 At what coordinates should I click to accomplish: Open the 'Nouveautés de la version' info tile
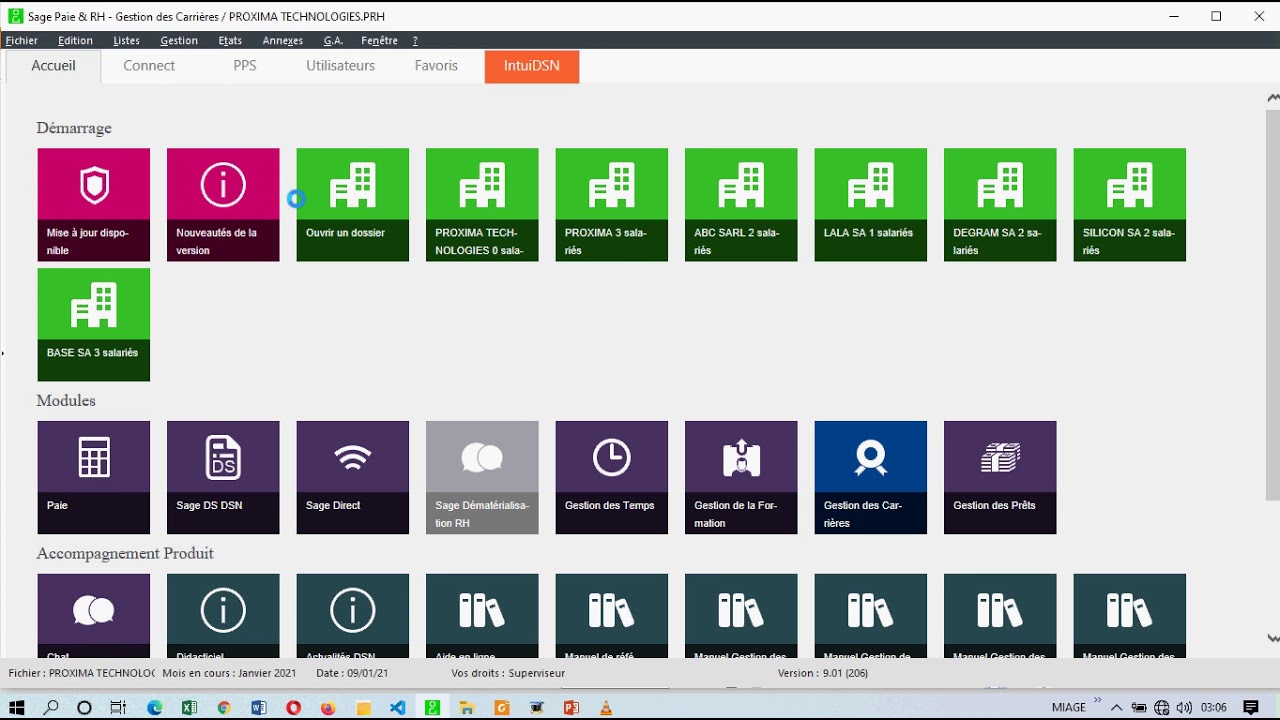tap(223, 205)
